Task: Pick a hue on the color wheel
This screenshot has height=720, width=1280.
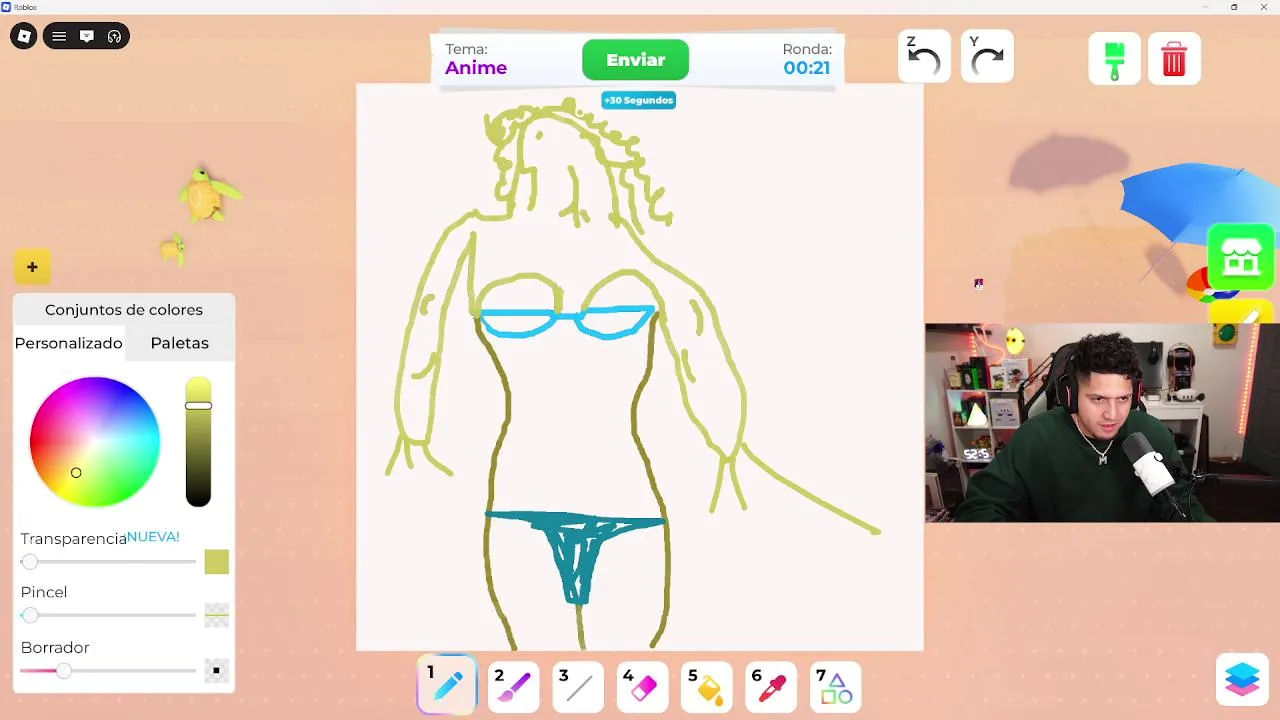Action: pyautogui.click(x=95, y=441)
